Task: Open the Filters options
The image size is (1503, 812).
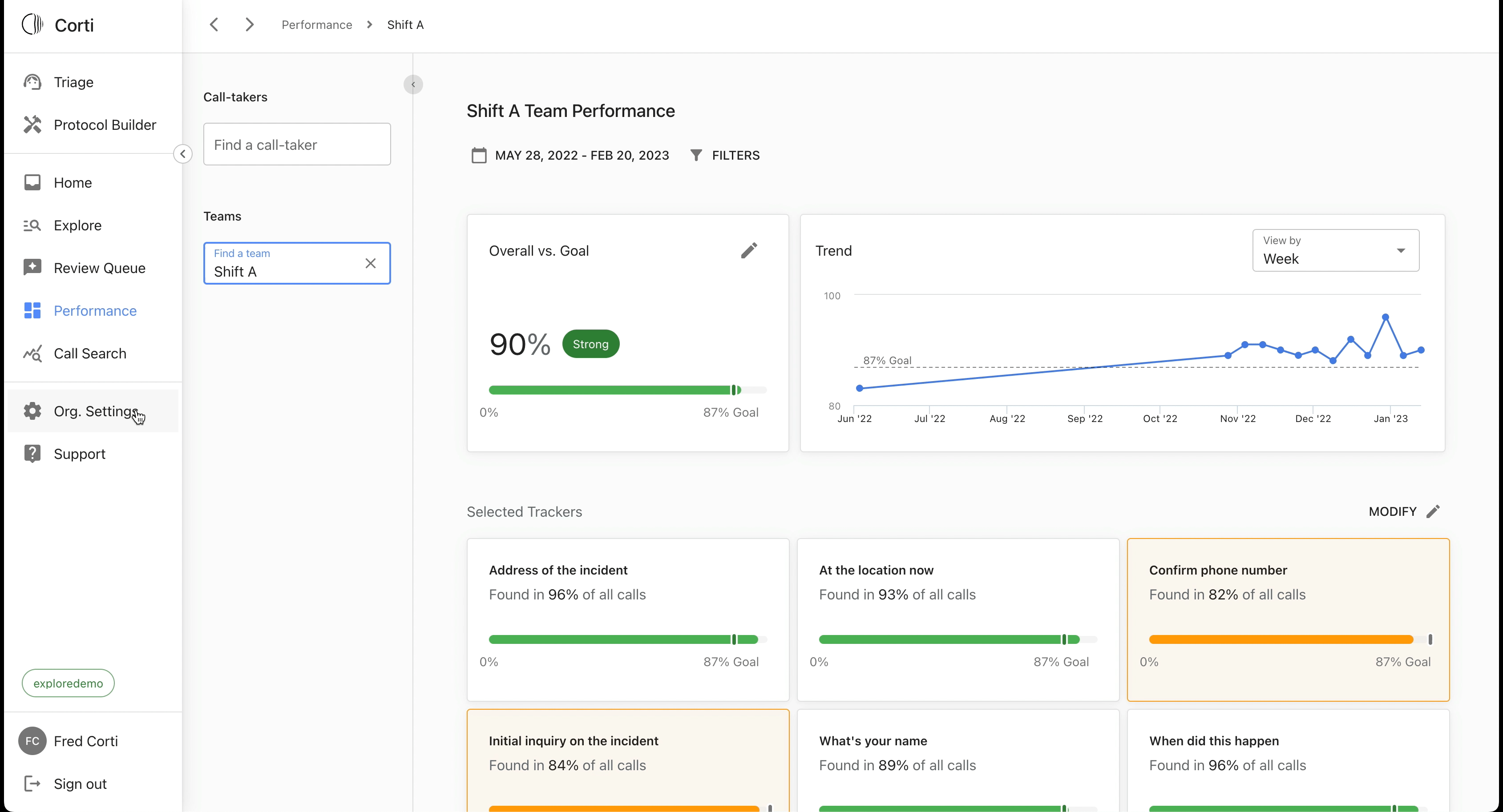Action: point(725,155)
